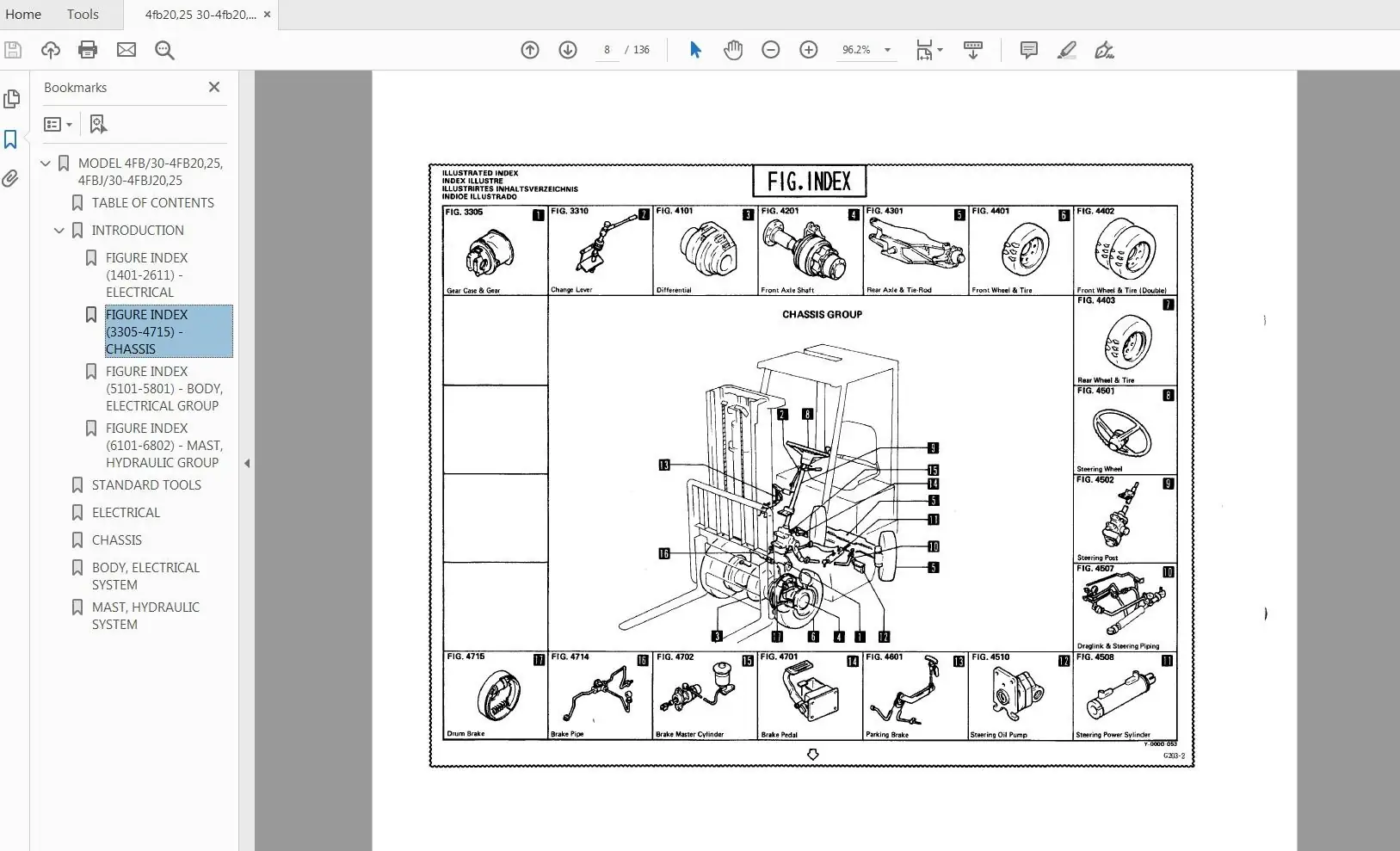Click the email envelope icon
Viewport: 1400px width, 851px height.
(x=126, y=50)
